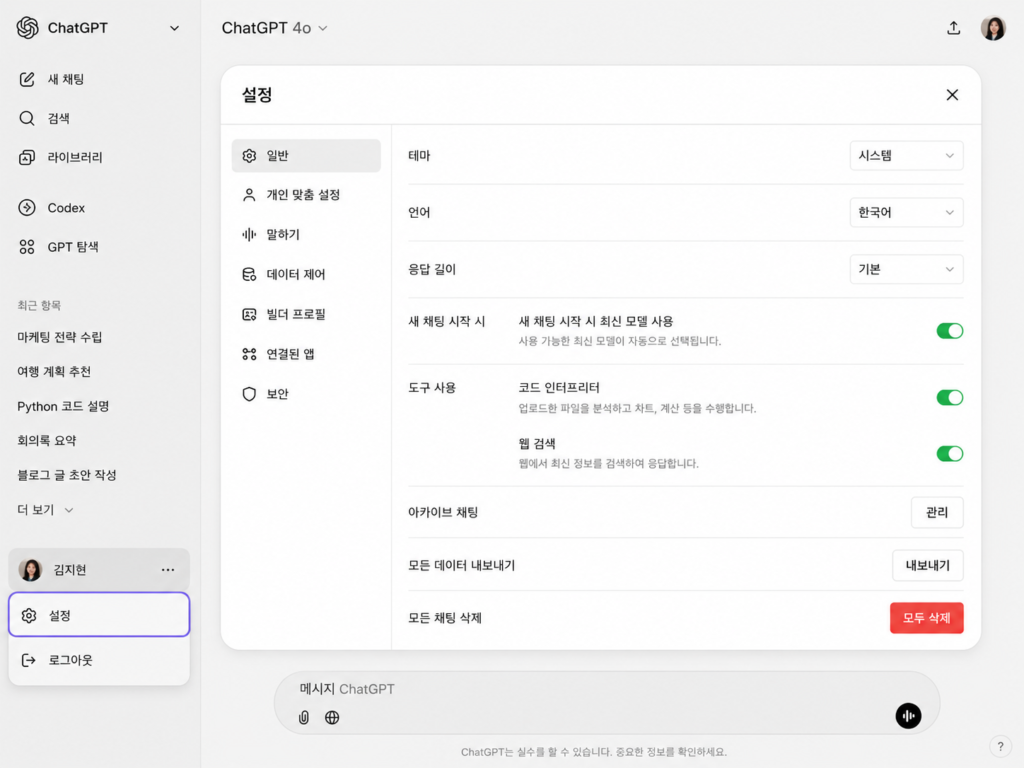This screenshot has width=1024, height=768.
Task: Open the profile avatar at top right
Action: [993, 28]
